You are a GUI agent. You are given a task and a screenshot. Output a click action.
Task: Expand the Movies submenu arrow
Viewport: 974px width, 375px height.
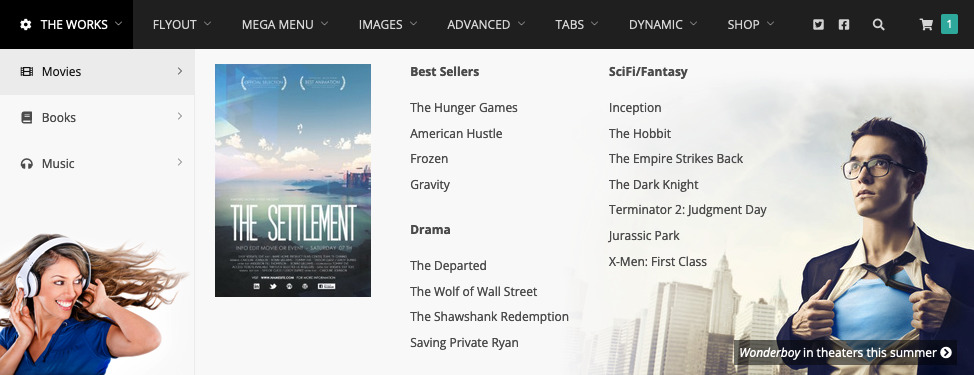[x=180, y=71]
